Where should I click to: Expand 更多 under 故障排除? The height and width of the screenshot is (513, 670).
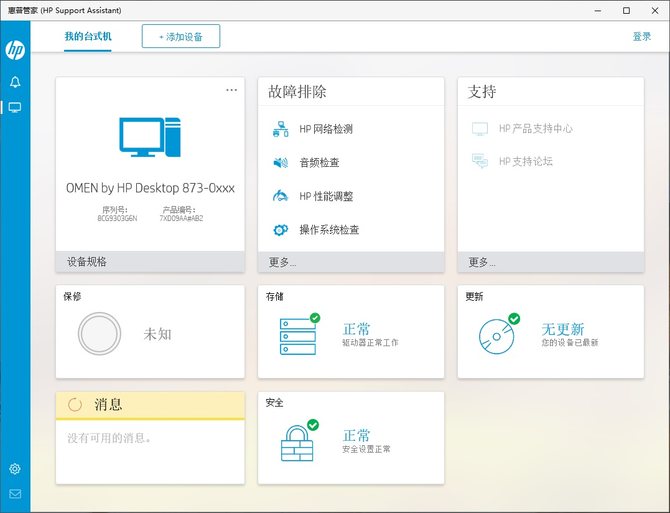coord(283,262)
